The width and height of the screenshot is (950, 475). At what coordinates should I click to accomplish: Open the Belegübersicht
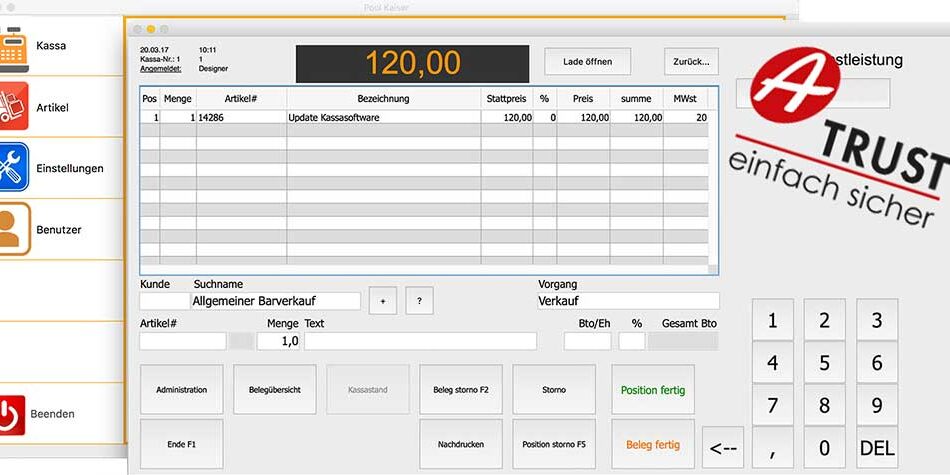click(274, 390)
